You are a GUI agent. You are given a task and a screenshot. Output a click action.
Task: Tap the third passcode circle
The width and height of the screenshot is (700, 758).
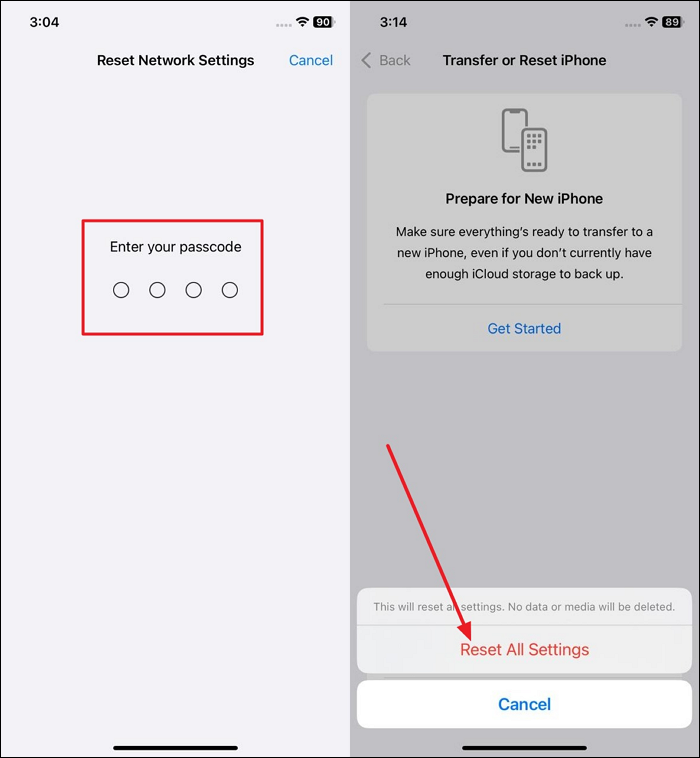[x=193, y=290]
